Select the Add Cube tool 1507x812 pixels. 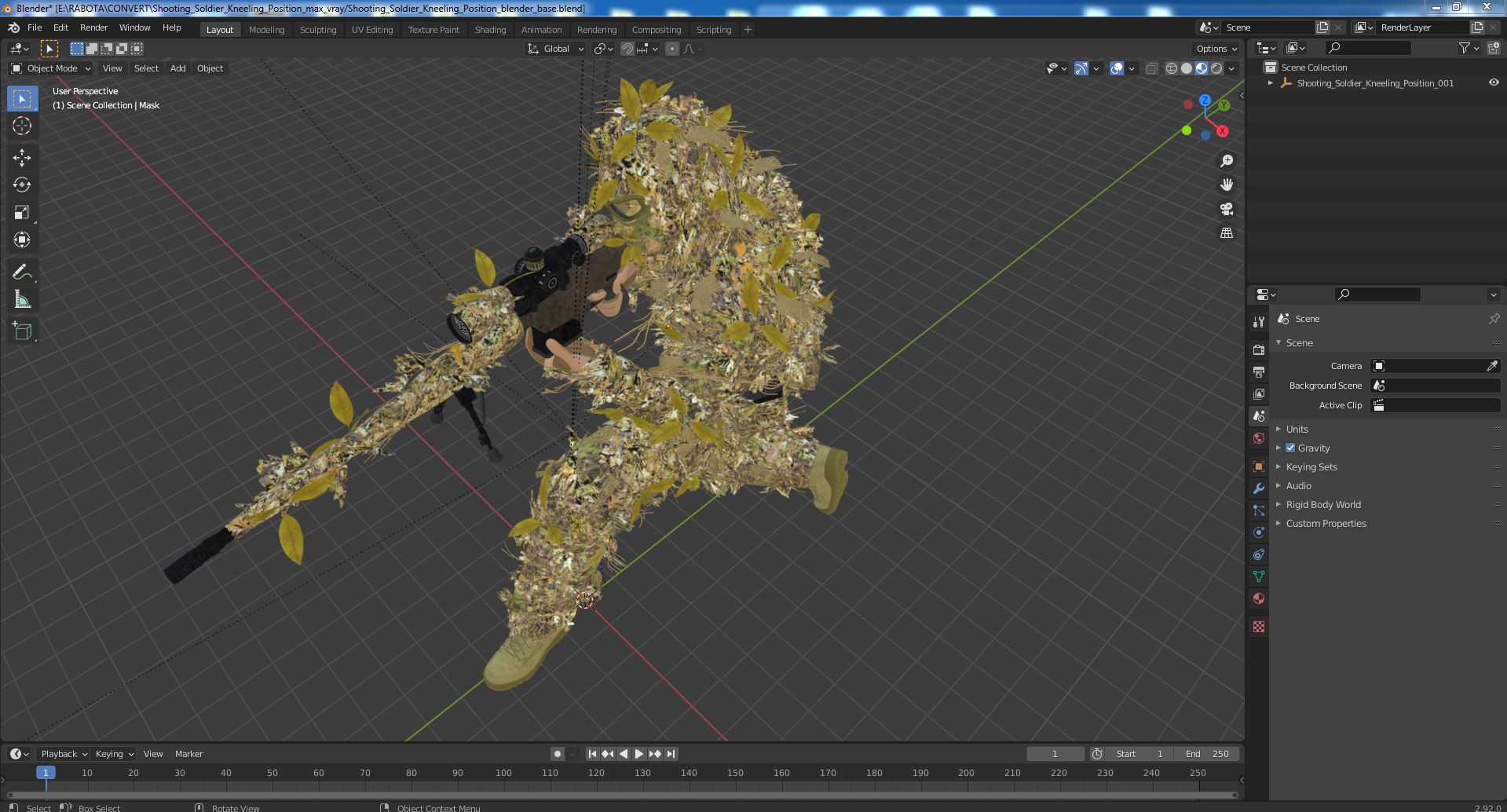coord(22,331)
